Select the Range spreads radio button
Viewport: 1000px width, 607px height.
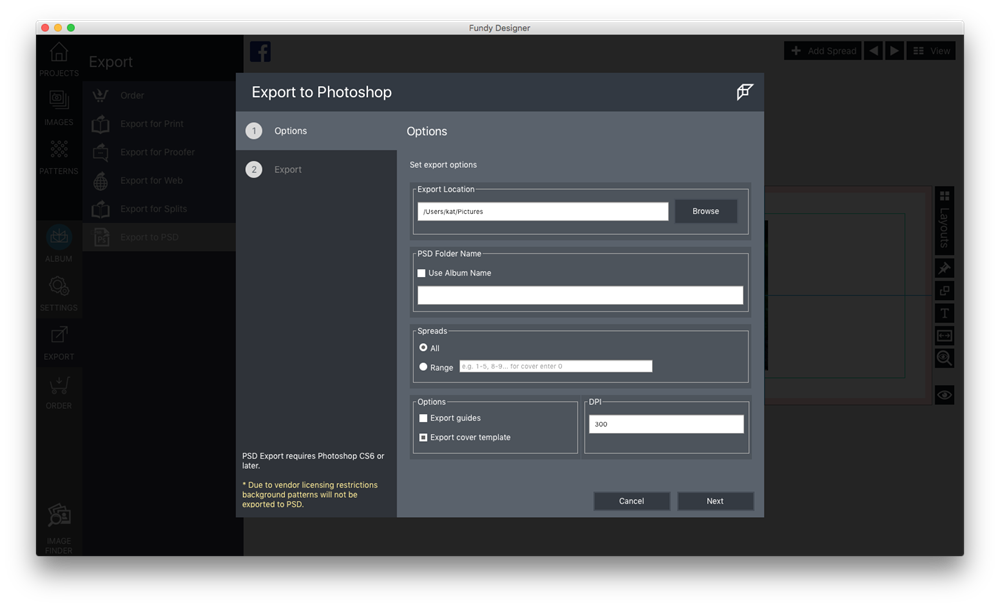point(423,367)
